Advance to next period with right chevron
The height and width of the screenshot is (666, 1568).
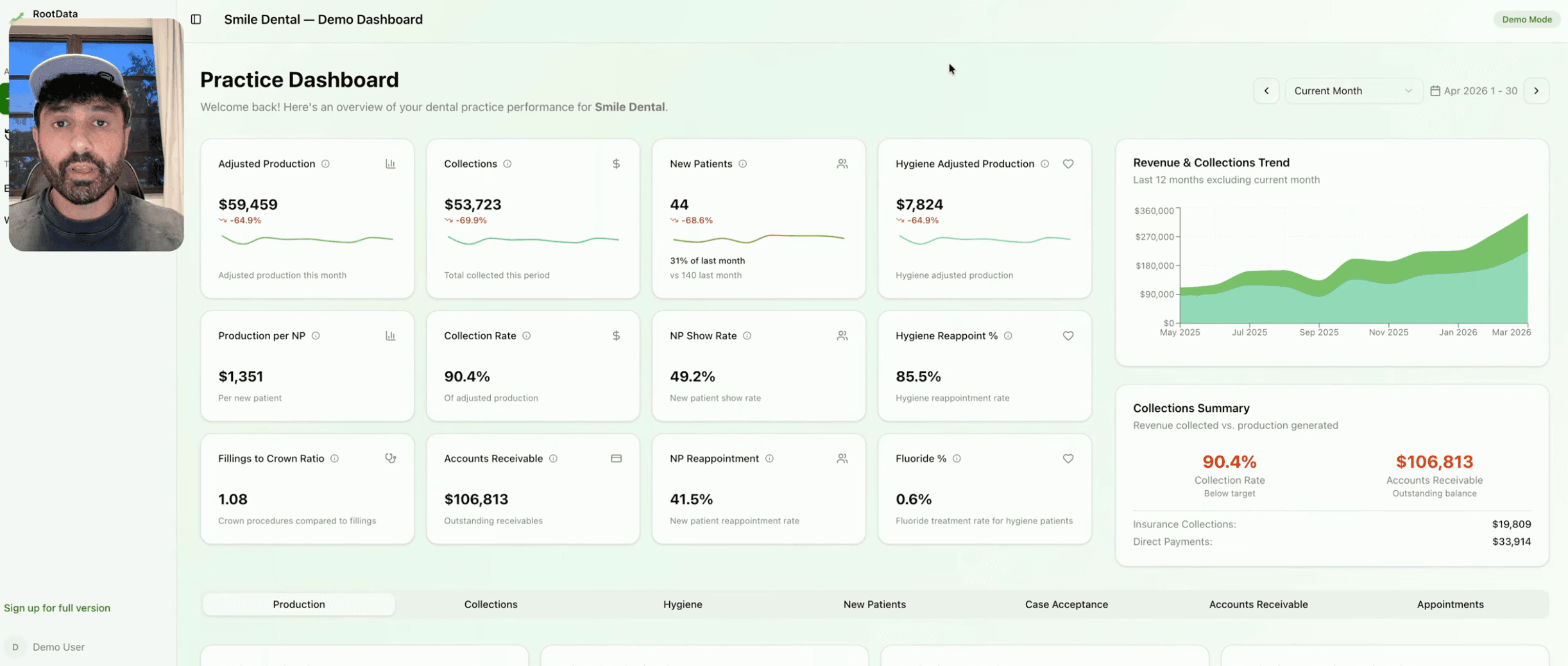[1537, 90]
